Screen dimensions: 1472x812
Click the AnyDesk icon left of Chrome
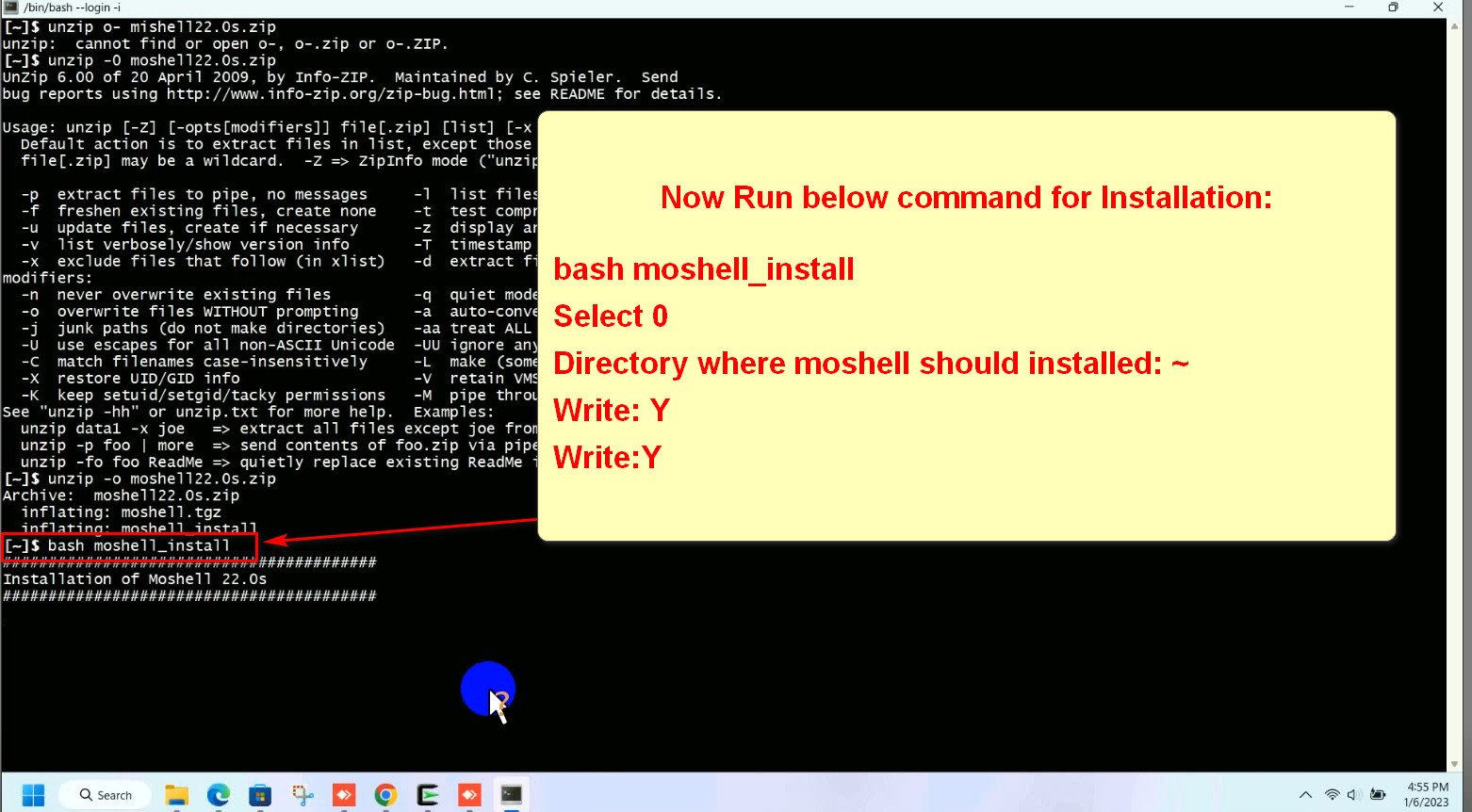click(x=344, y=795)
